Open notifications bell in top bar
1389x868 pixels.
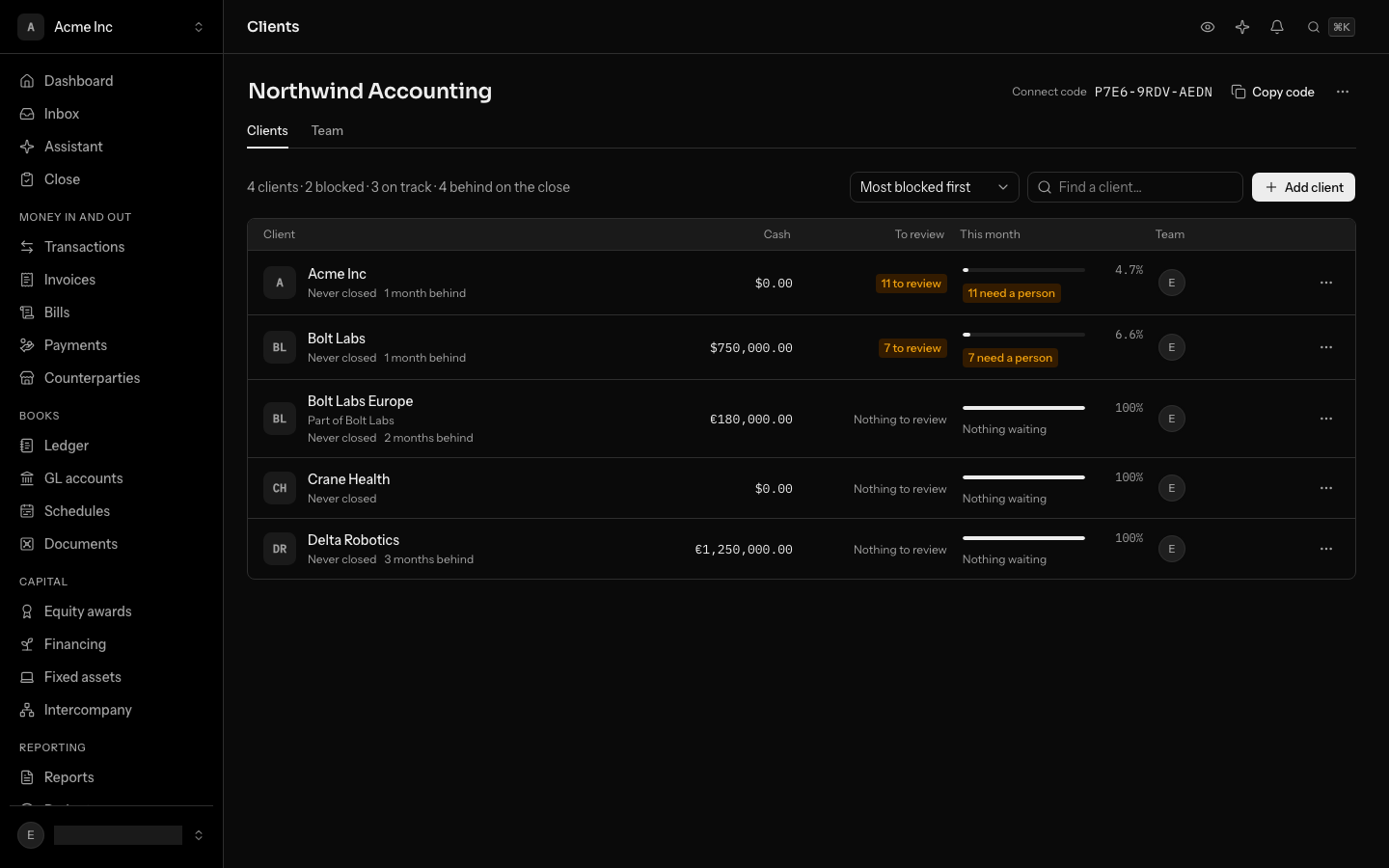click(1277, 27)
